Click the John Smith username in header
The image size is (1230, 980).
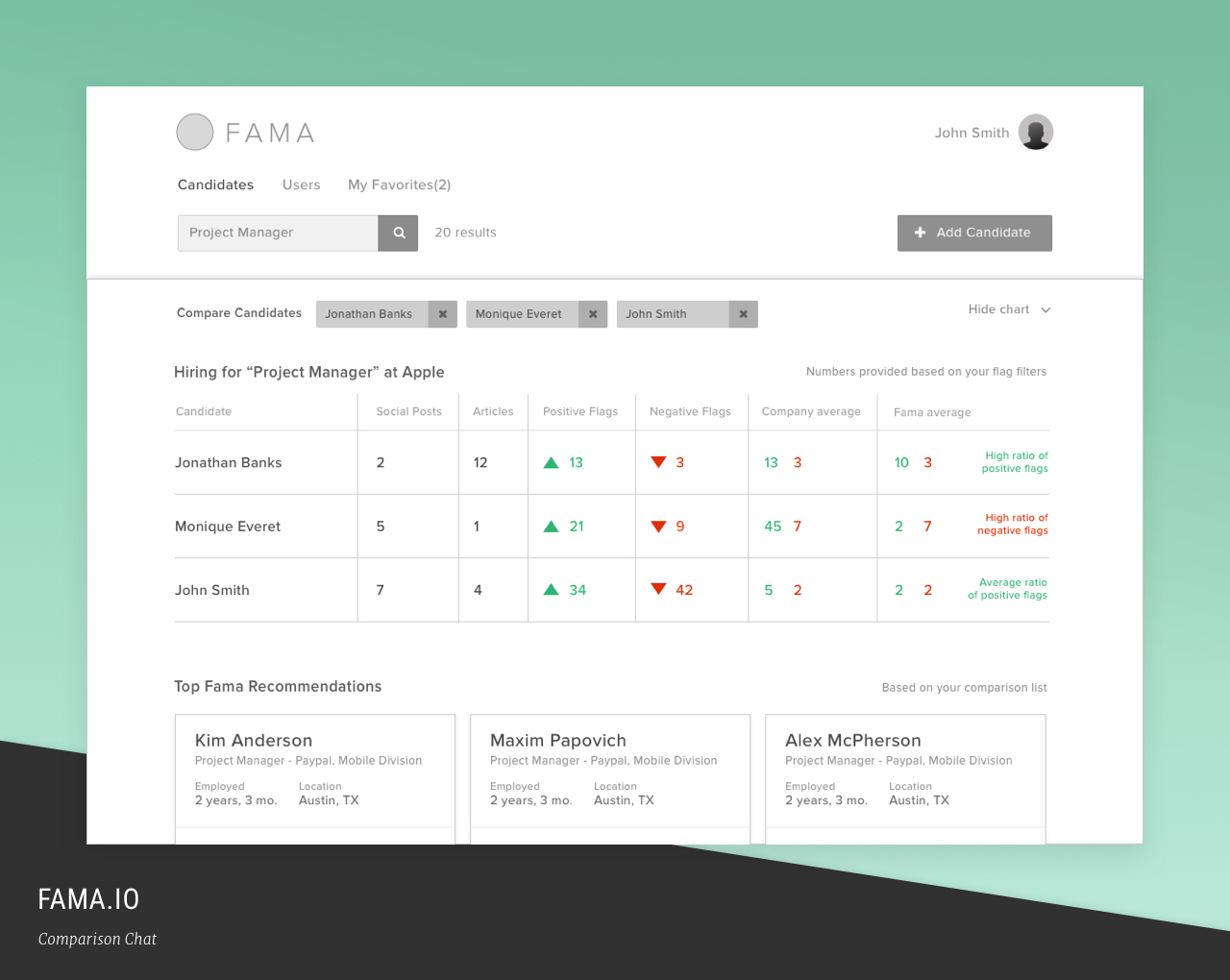972,133
